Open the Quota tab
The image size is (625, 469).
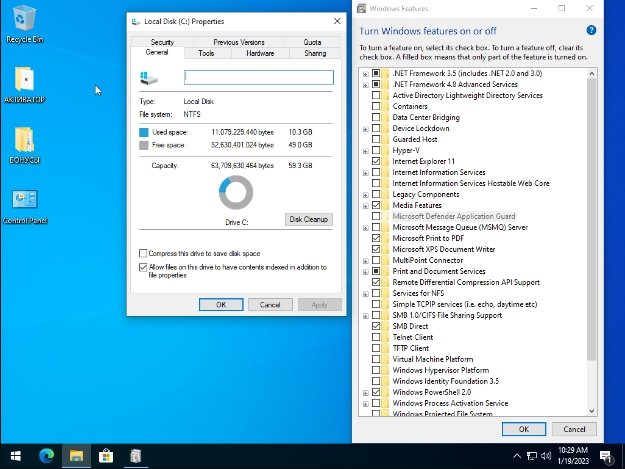point(312,42)
